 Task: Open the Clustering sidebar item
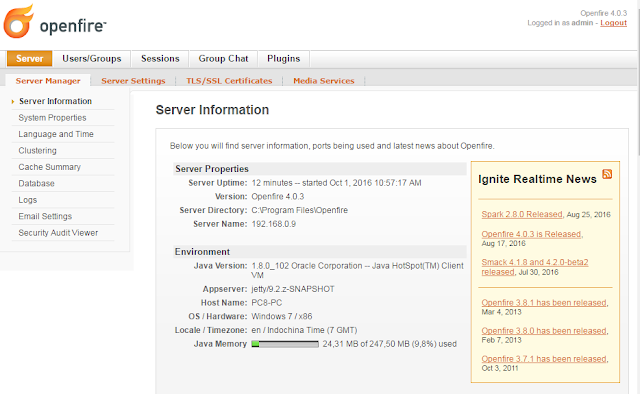38,151
